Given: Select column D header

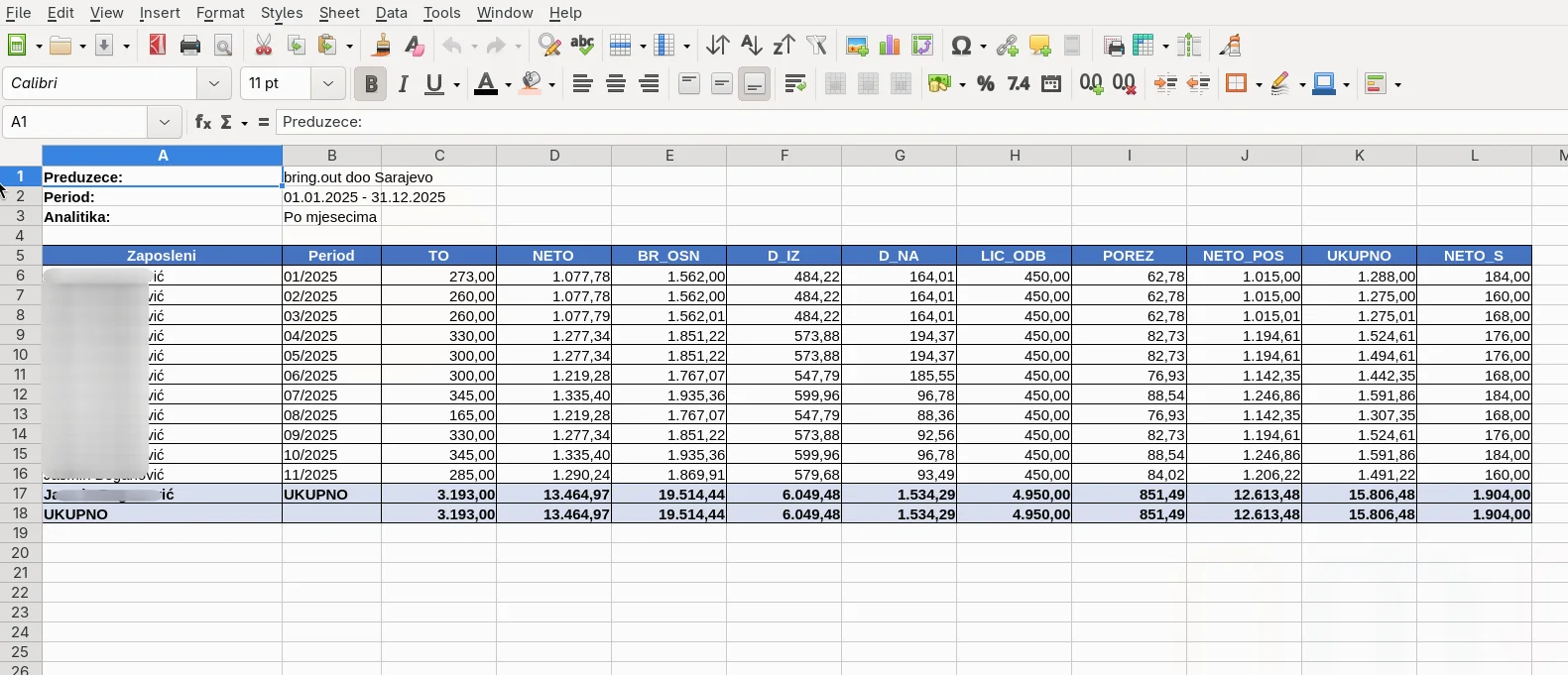Looking at the screenshot, I should point(554,156).
